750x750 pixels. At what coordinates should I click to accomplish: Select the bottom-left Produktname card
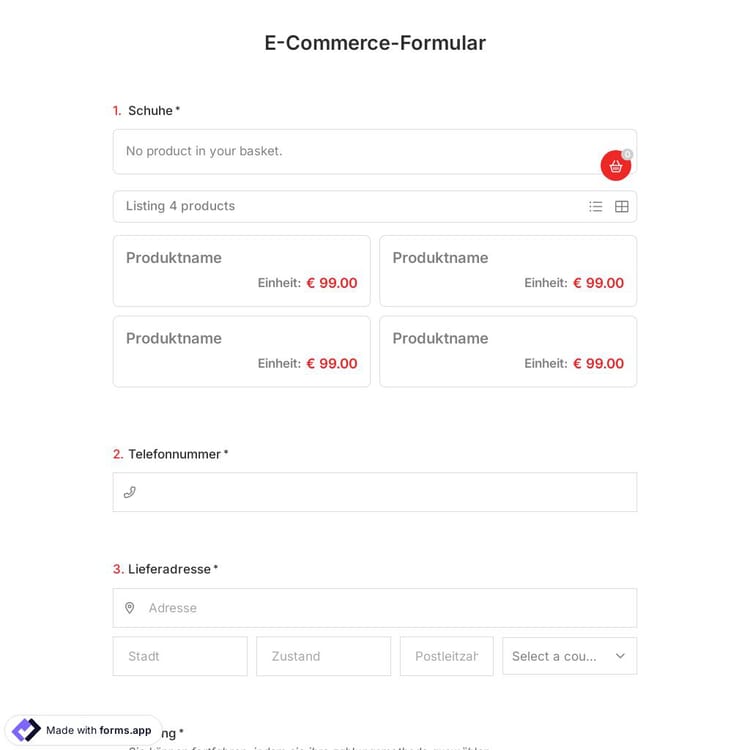(x=241, y=351)
